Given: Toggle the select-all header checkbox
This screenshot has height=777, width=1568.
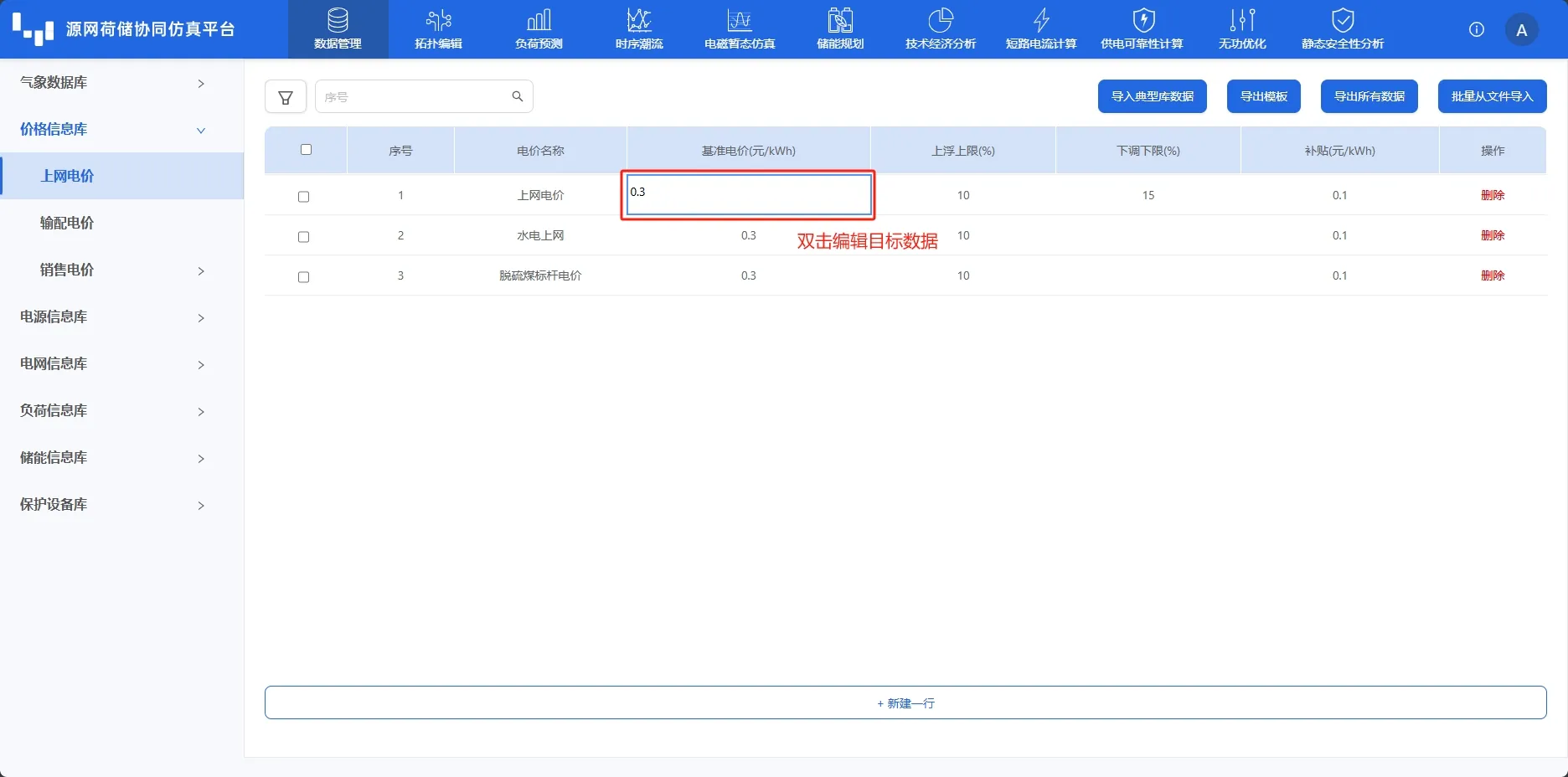Looking at the screenshot, I should click(306, 150).
